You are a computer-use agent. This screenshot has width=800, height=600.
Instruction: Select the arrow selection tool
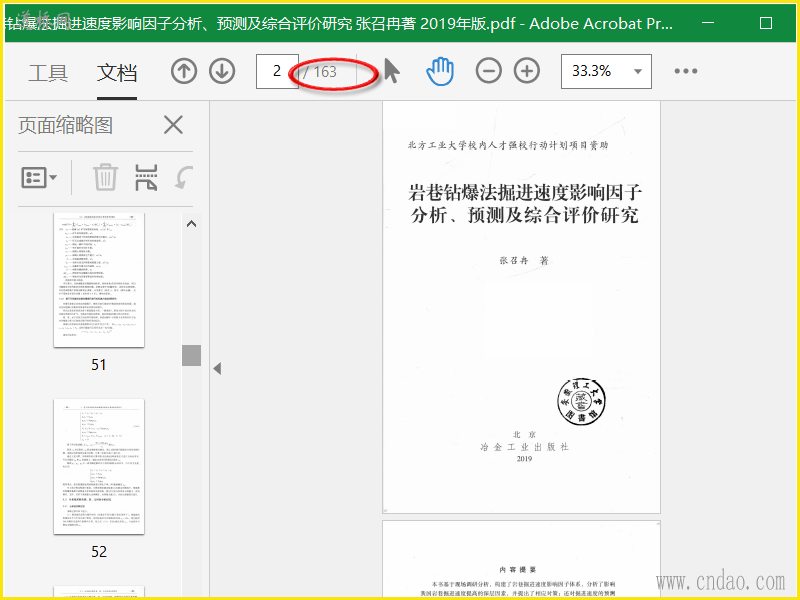[x=391, y=71]
